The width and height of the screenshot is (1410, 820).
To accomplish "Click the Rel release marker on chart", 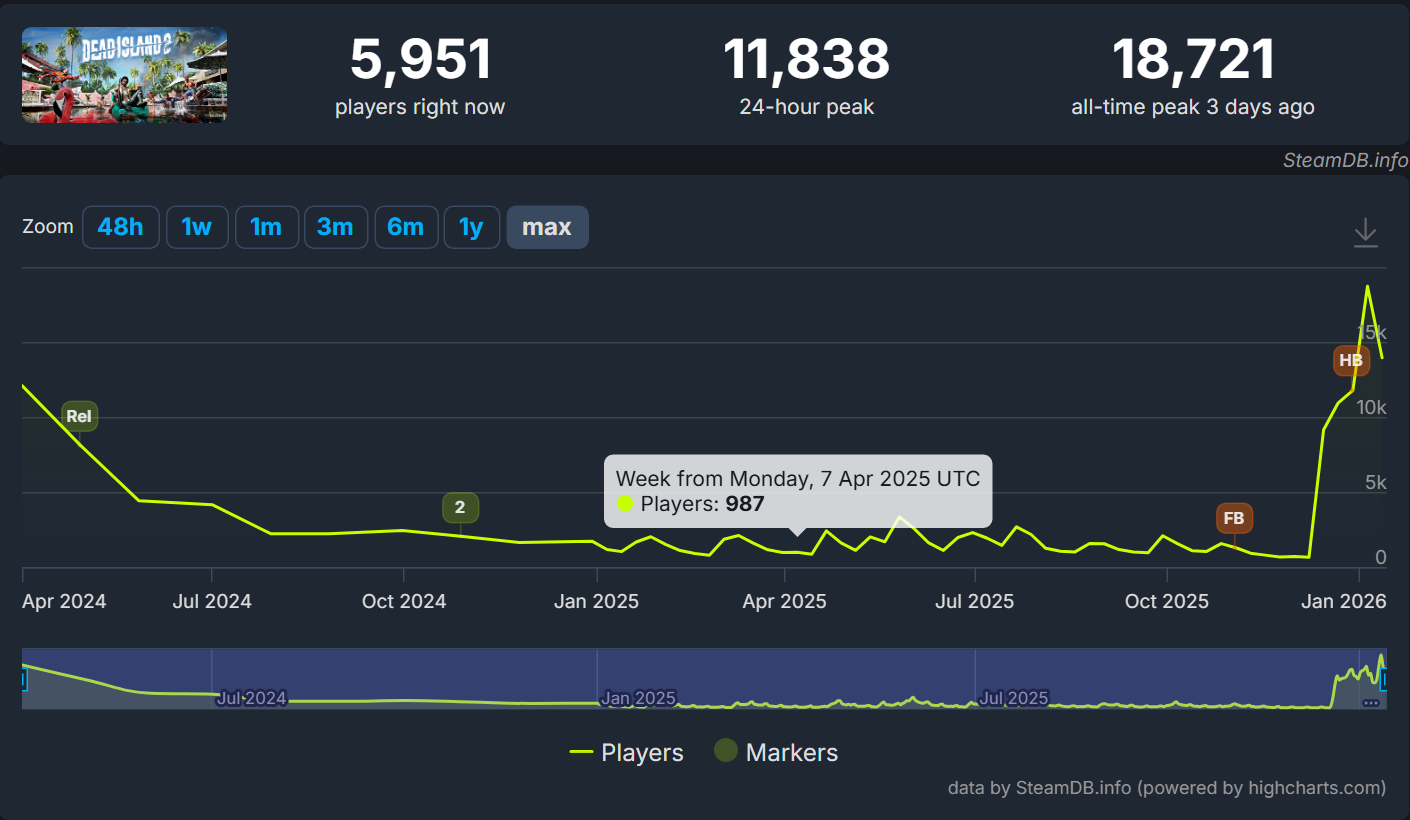I will click(x=80, y=416).
